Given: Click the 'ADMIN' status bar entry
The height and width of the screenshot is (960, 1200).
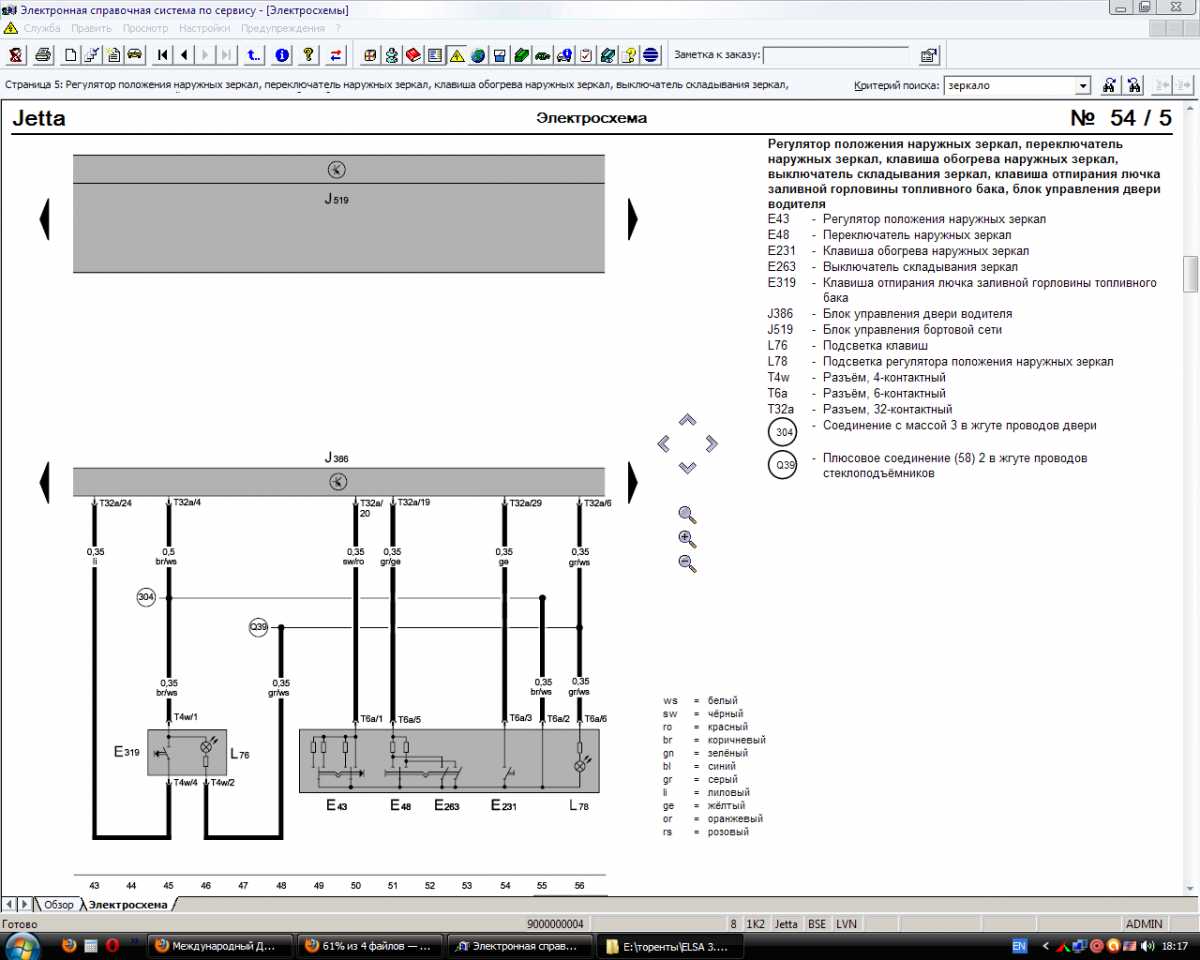Looking at the screenshot, I should [1144, 924].
